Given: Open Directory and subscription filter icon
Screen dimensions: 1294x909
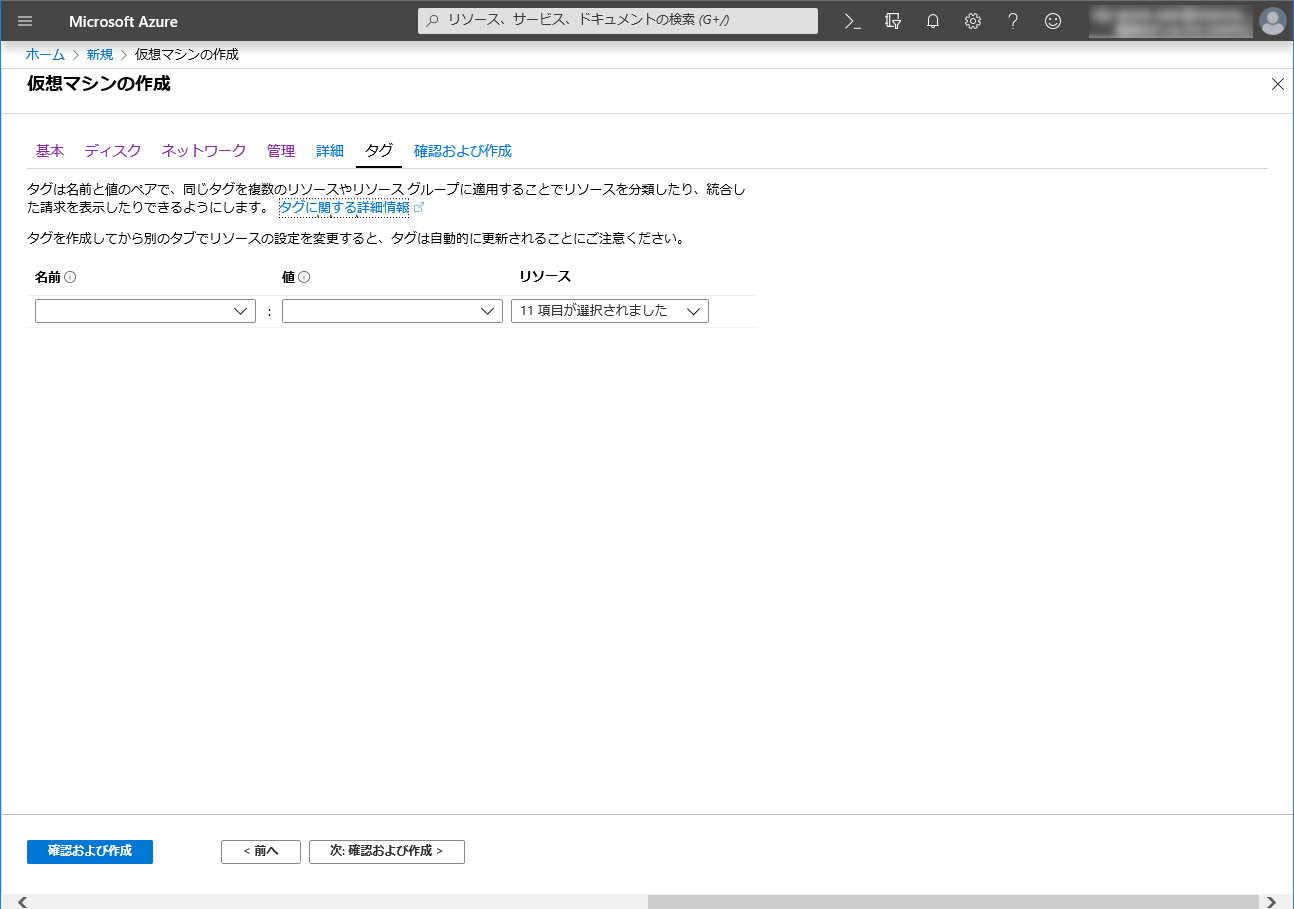Looking at the screenshot, I should pos(893,21).
